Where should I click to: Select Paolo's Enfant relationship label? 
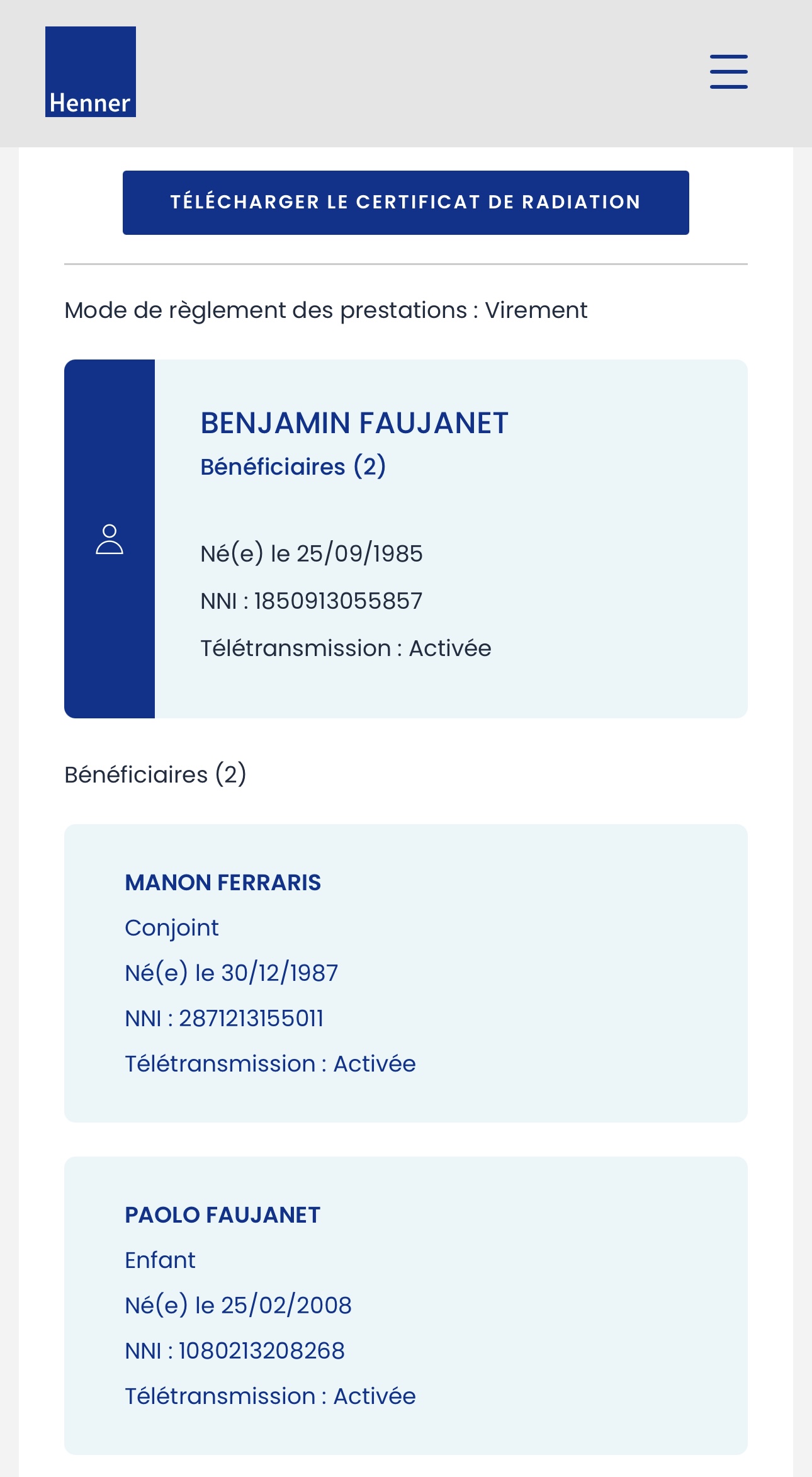[x=160, y=1260]
